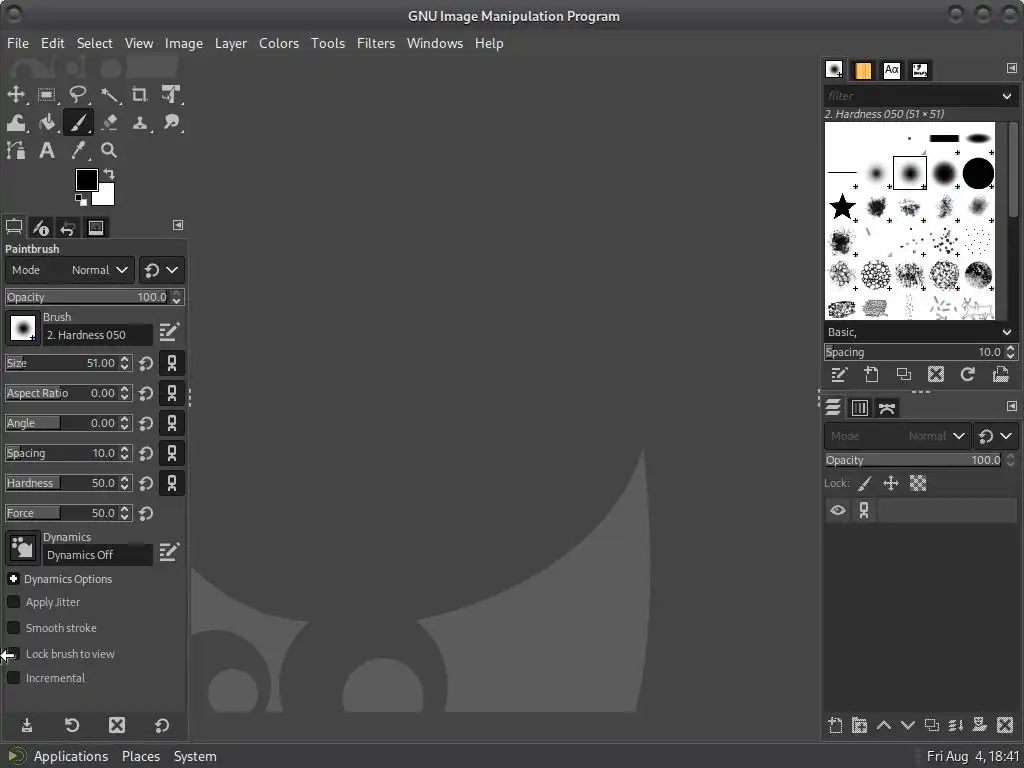This screenshot has width=1024, height=768.
Task: Toggle link Size to brush default
Action: [172, 363]
